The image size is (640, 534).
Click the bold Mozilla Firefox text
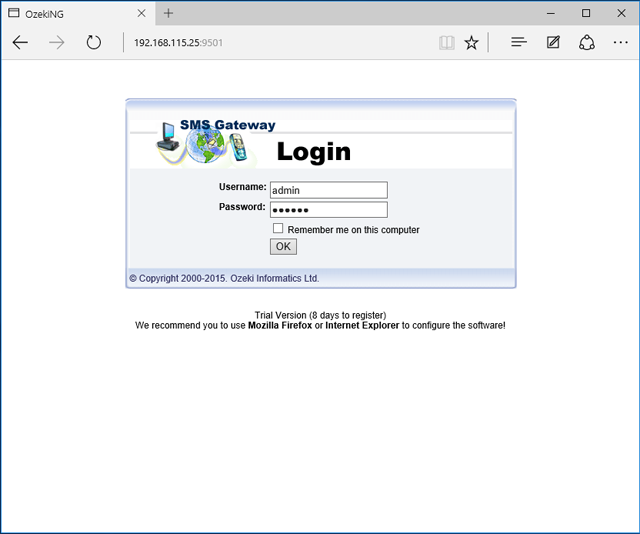[x=280, y=325]
